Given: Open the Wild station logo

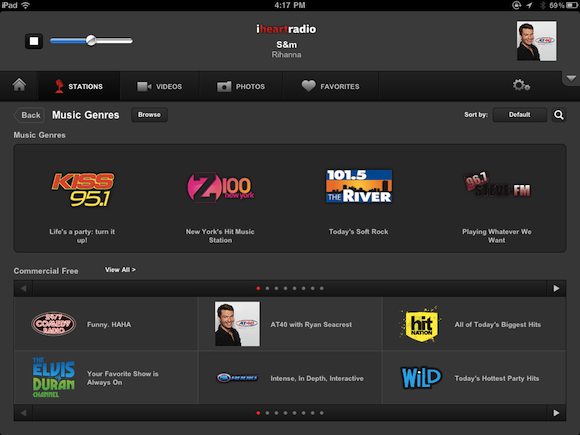Looking at the screenshot, I should [421, 378].
